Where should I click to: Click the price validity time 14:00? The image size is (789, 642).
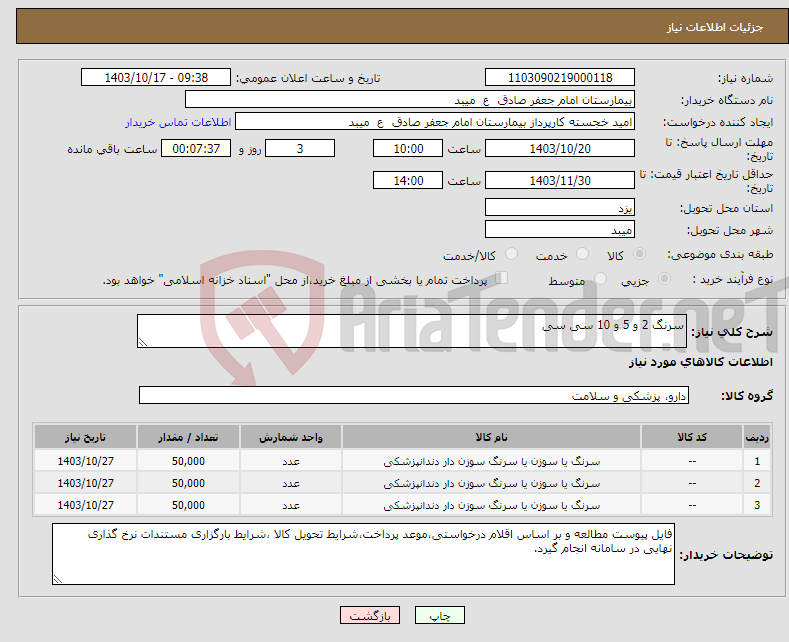(408, 180)
